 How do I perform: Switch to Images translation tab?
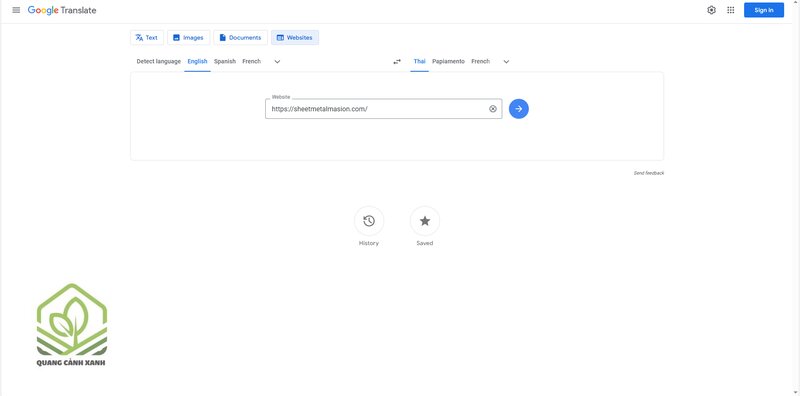click(188, 38)
